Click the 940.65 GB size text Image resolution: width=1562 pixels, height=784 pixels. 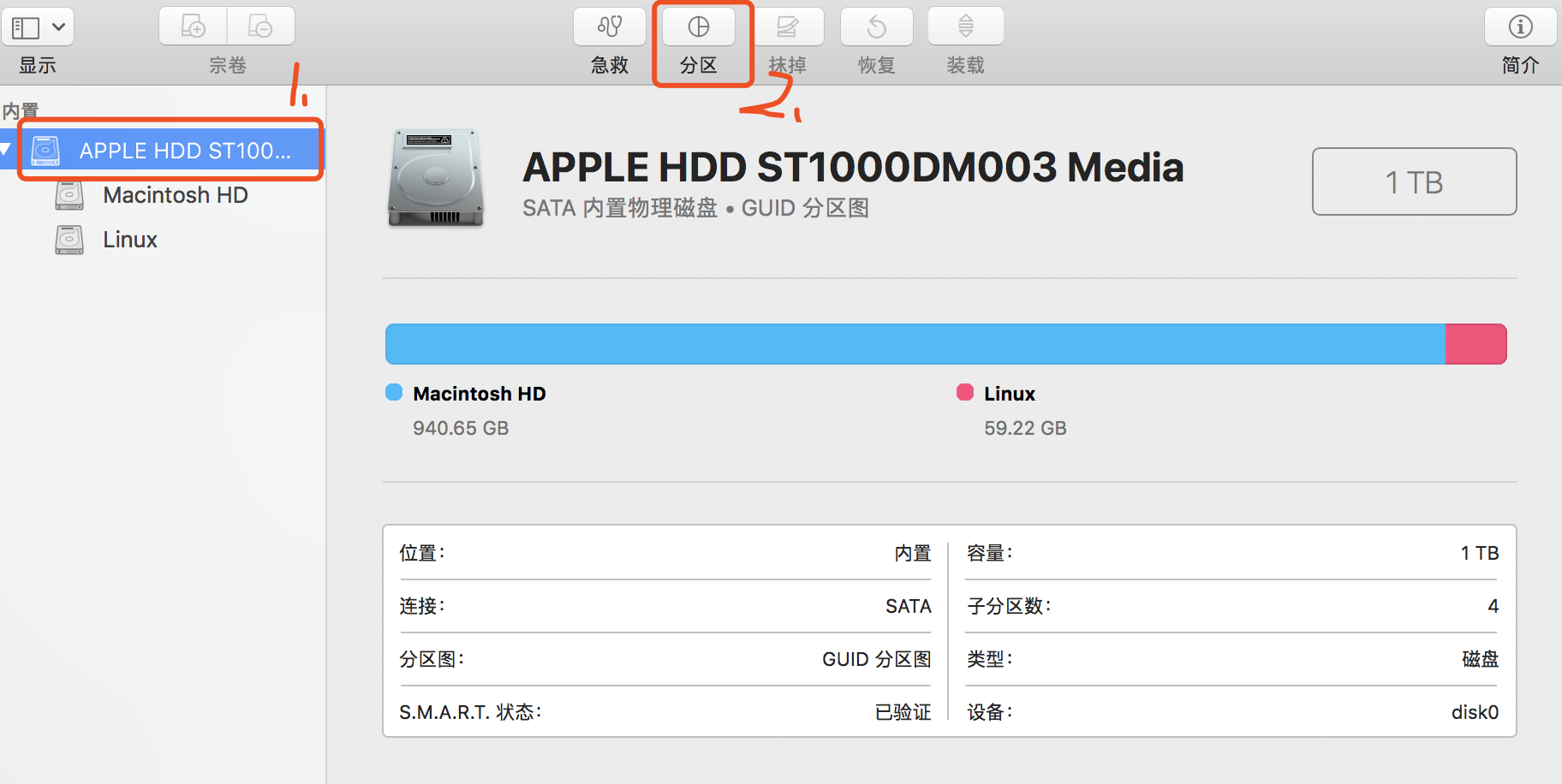point(461,428)
